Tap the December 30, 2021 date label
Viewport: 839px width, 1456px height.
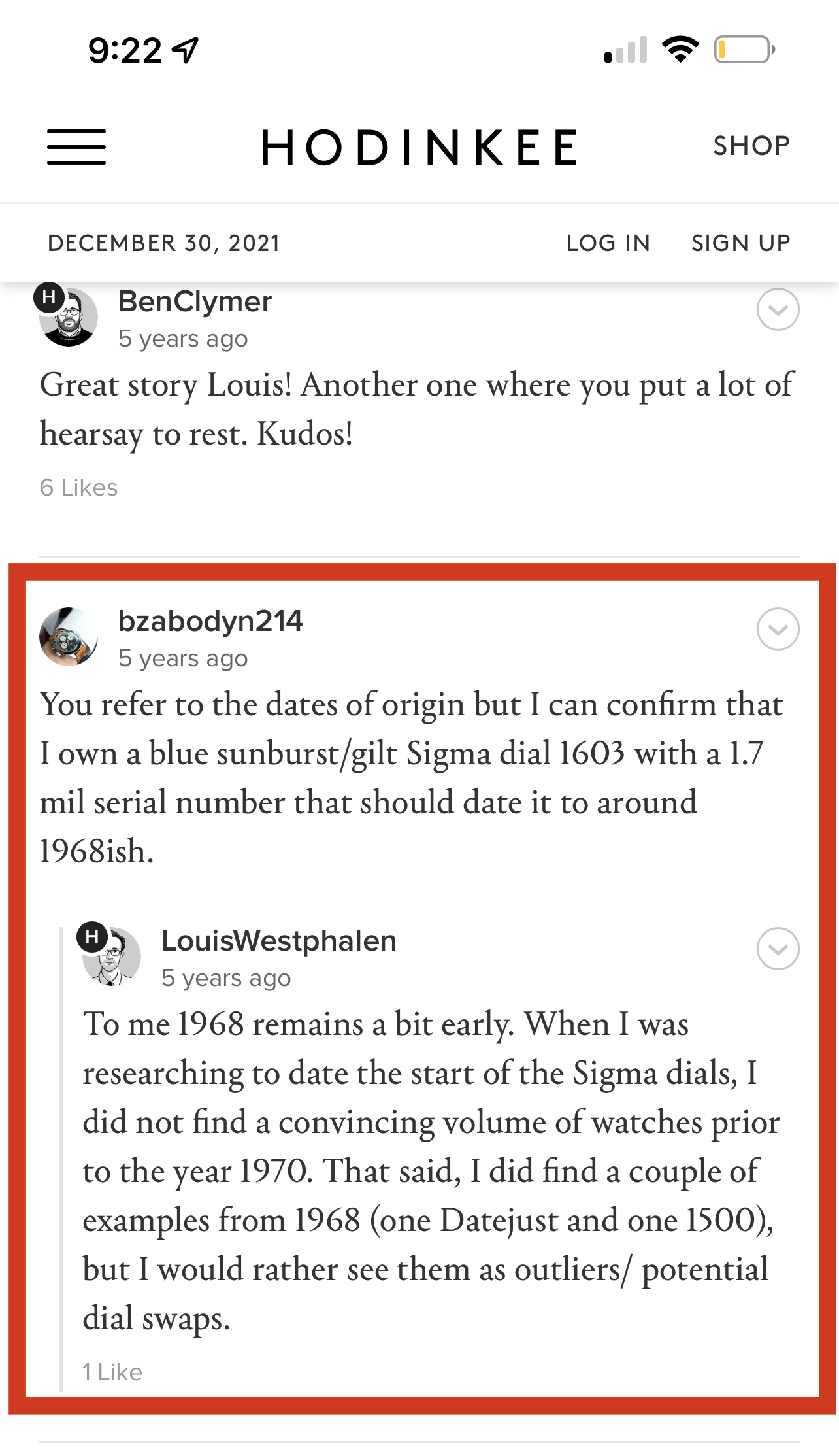(164, 243)
